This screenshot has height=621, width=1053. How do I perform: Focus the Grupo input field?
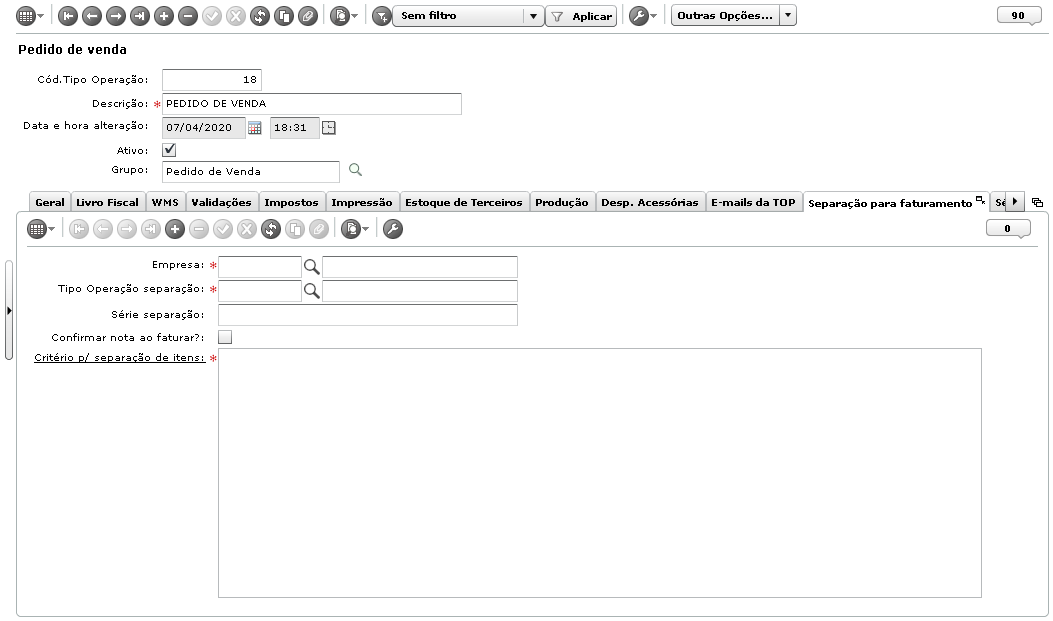pyautogui.click(x=250, y=171)
